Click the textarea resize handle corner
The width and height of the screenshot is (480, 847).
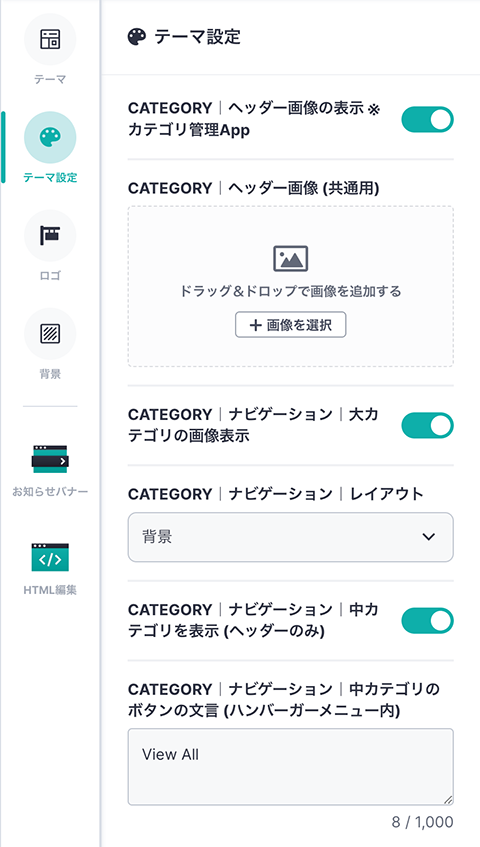448,800
